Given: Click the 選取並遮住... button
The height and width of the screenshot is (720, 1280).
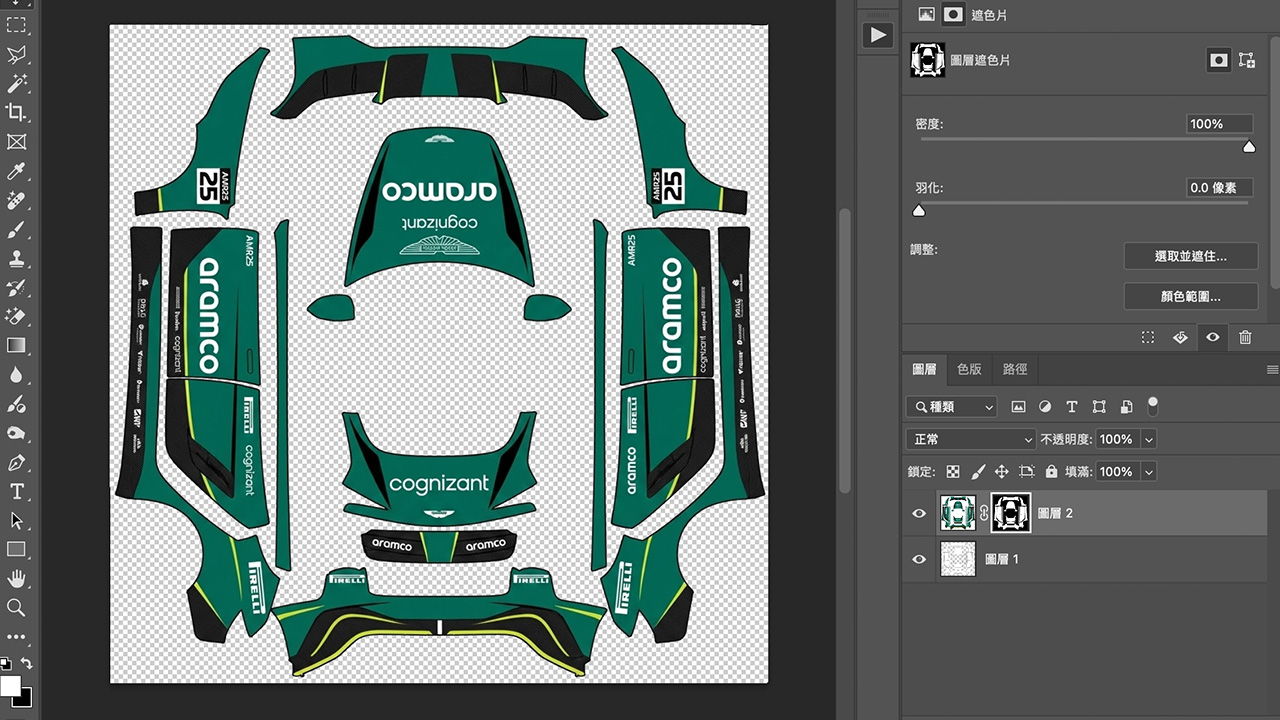Looking at the screenshot, I should (x=1190, y=256).
